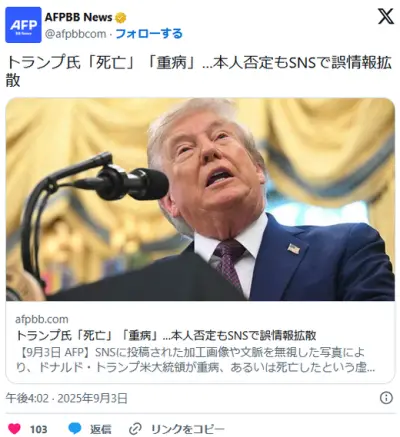Open the 午後4:02 · 2025年9月3日 timestamp
Viewport: 400px width, 437px height.
pos(67,398)
